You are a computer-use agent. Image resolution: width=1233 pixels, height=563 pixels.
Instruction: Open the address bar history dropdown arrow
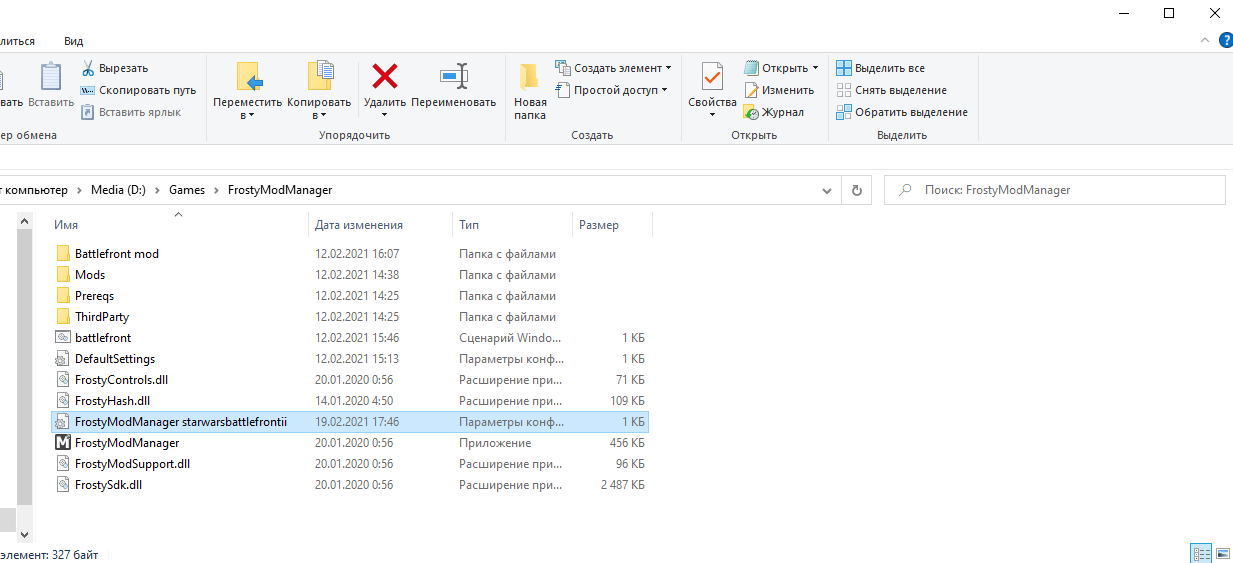tap(827, 190)
